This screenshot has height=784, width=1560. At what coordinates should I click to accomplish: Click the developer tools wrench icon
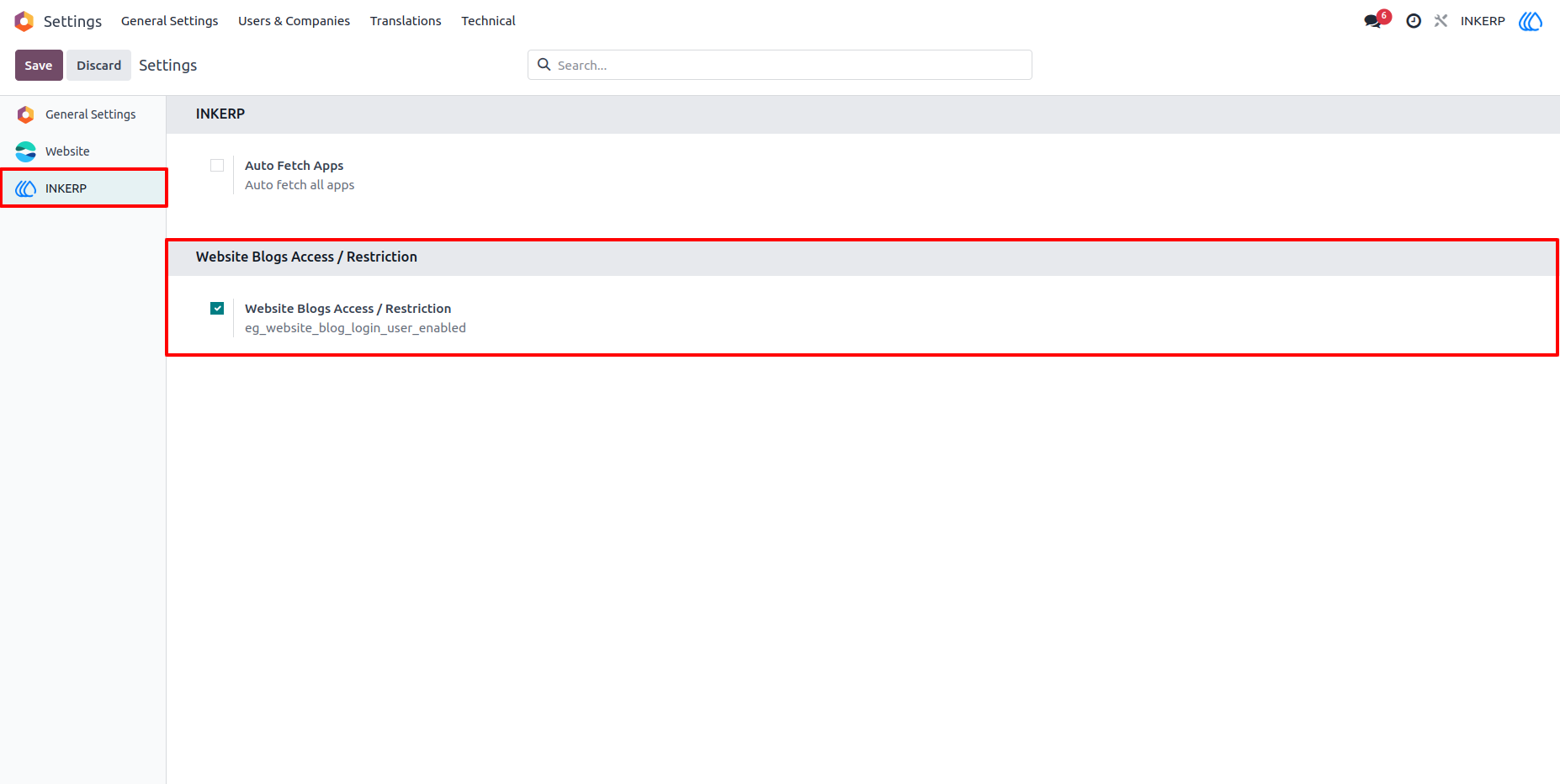point(1441,21)
